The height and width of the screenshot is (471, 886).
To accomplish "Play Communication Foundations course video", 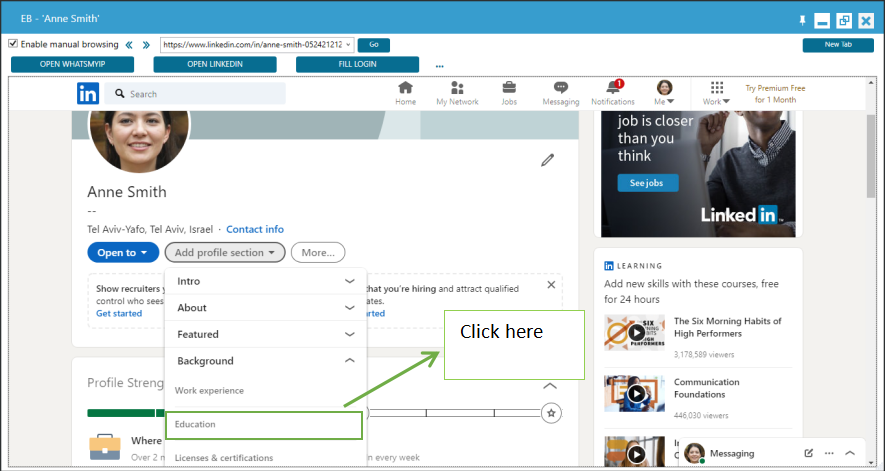I will (637, 393).
